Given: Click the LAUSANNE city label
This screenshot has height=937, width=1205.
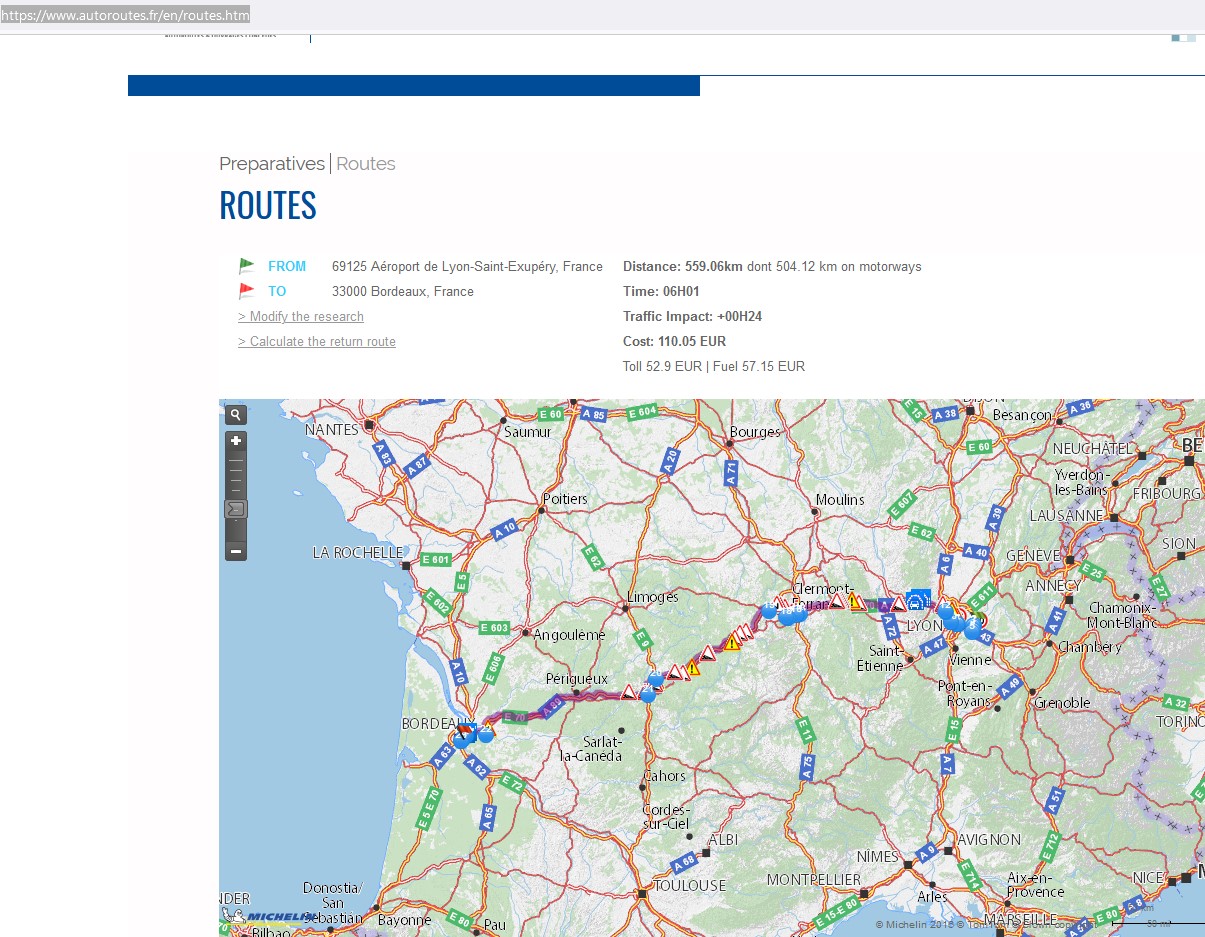Looking at the screenshot, I should pos(1066,515).
